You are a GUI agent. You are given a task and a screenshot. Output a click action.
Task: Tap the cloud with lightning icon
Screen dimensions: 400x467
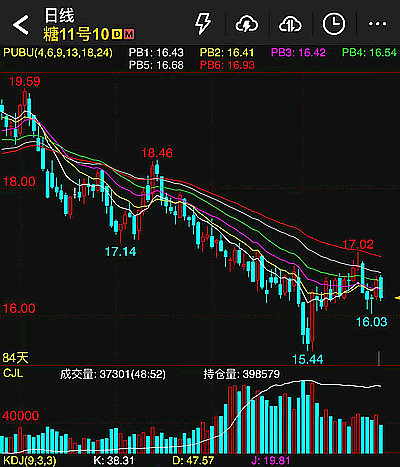tap(247, 24)
